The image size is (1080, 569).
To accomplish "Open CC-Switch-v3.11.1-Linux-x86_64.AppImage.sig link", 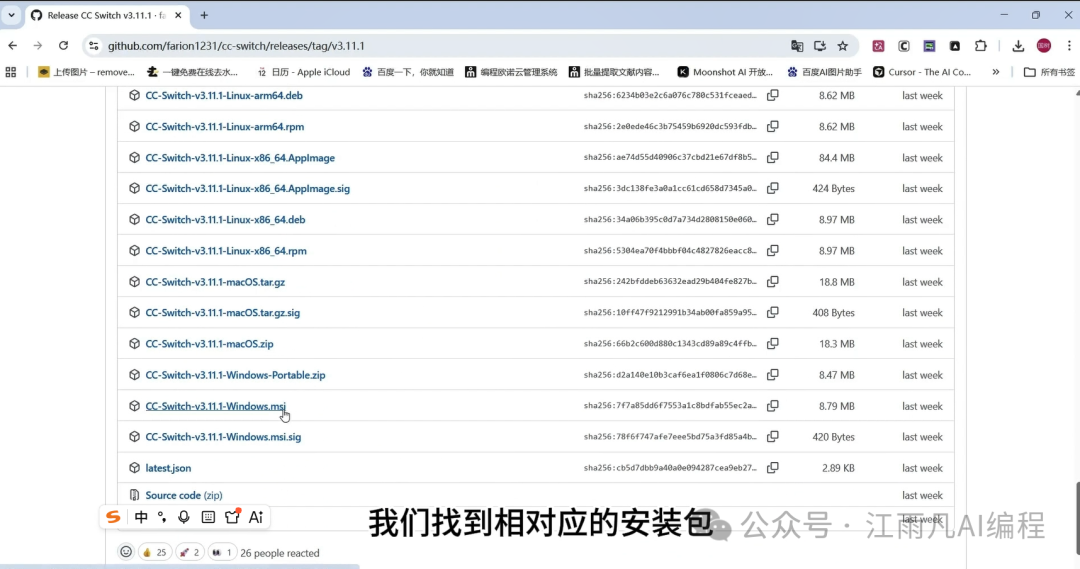I will coord(247,188).
